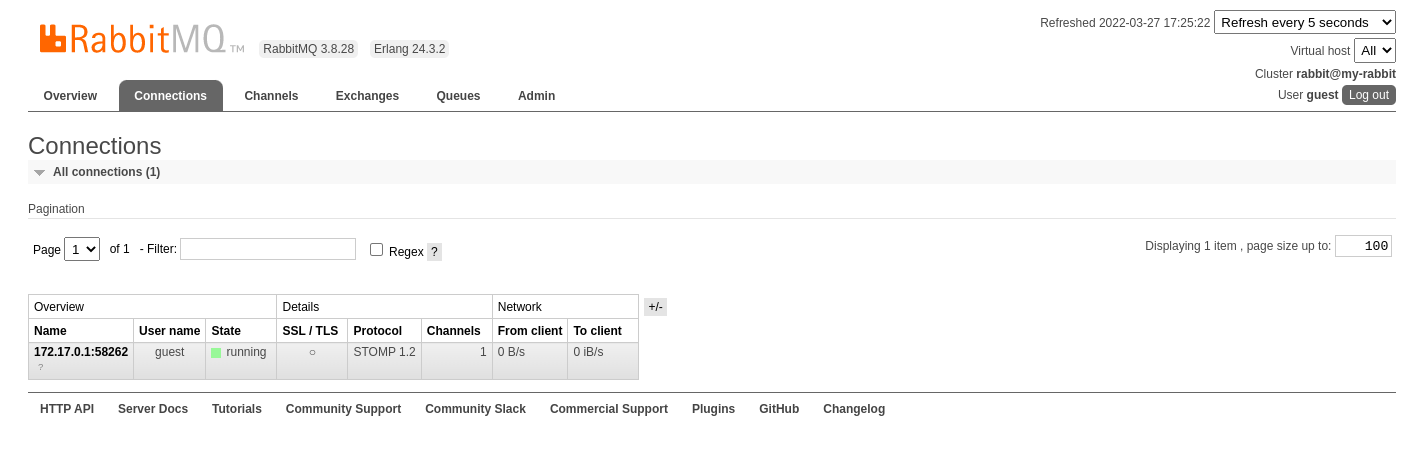Viewport: 1418px width, 455px height.
Task: Click the Log out button
Action: click(x=1369, y=95)
